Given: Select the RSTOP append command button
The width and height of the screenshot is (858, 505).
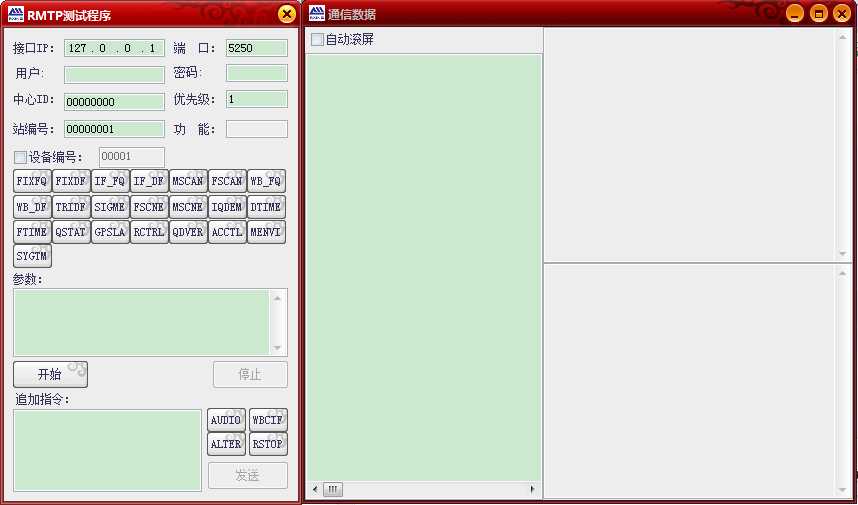Looking at the screenshot, I should tap(268, 444).
